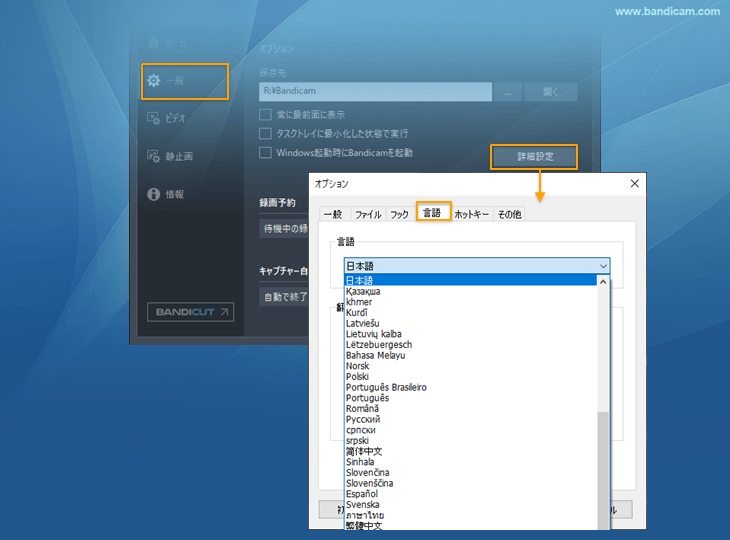Click the 詳細設定 advanced settings button
Viewport: 730px width, 540px height.
(x=534, y=157)
